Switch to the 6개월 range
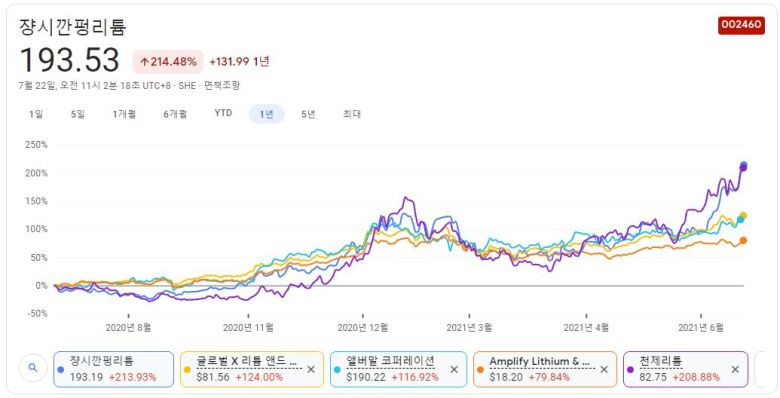The height and width of the screenshot is (398, 780). (x=175, y=114)
